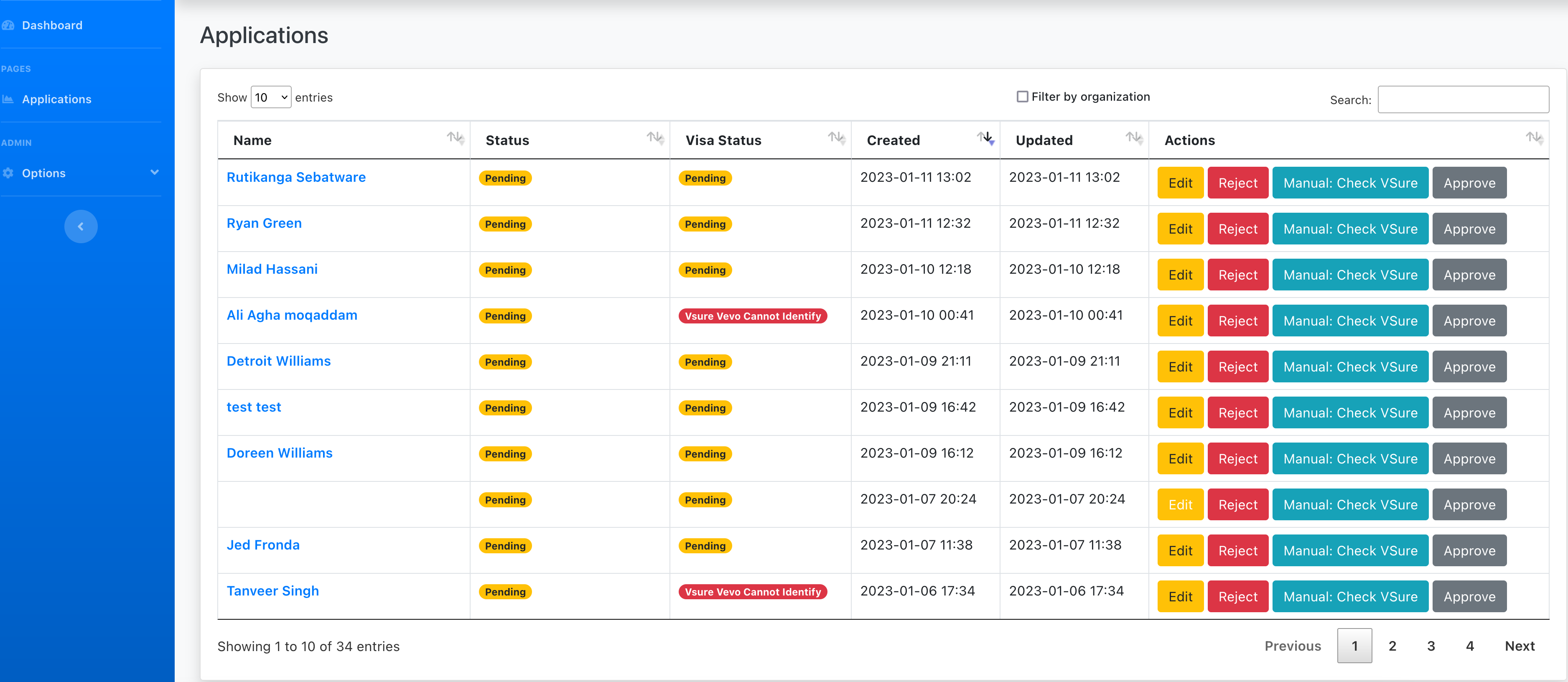Open the Show entries count dropdown

click(271, 97)
